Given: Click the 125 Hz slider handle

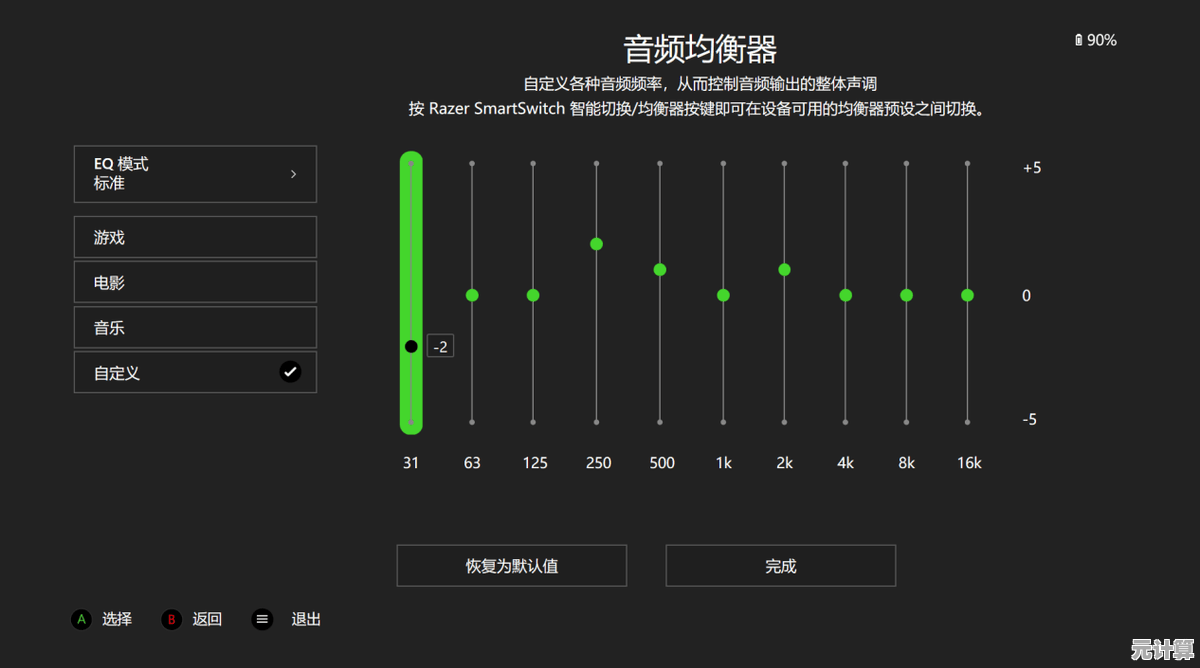Looking at the screenshot, I should coord(533,295).
